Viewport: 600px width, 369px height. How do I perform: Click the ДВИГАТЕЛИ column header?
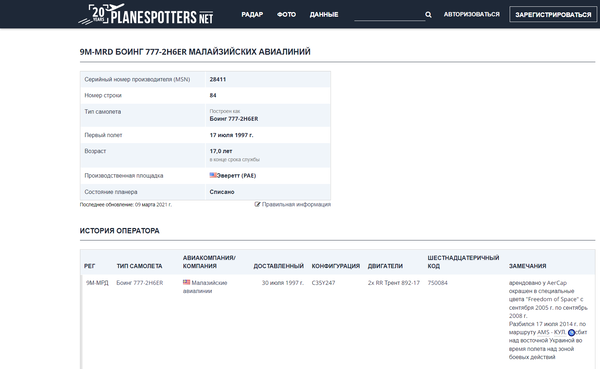pyautogui.click(x=385, y=266)
